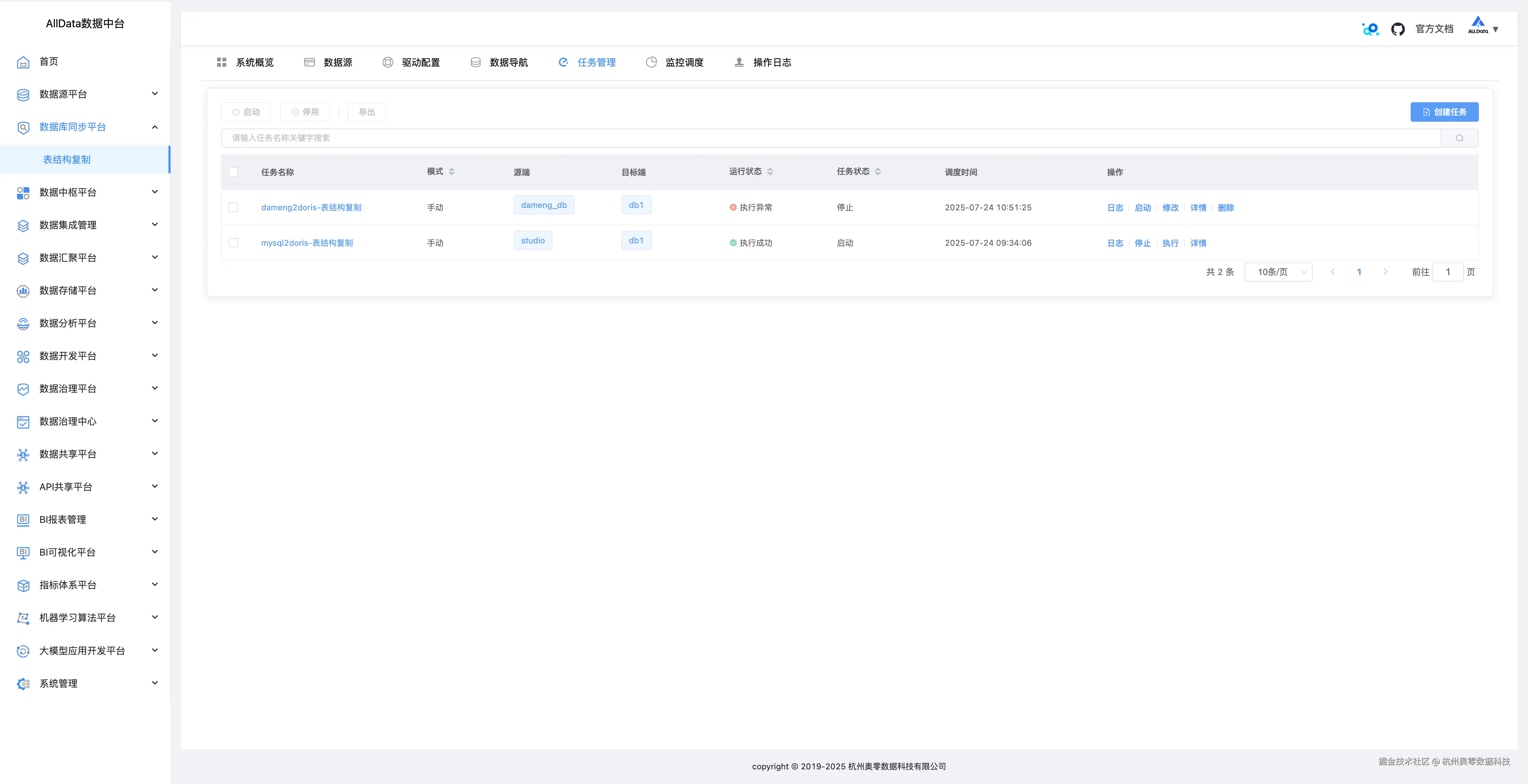
Task: Click the GitHub icon in header
Action: (1397, 29)
